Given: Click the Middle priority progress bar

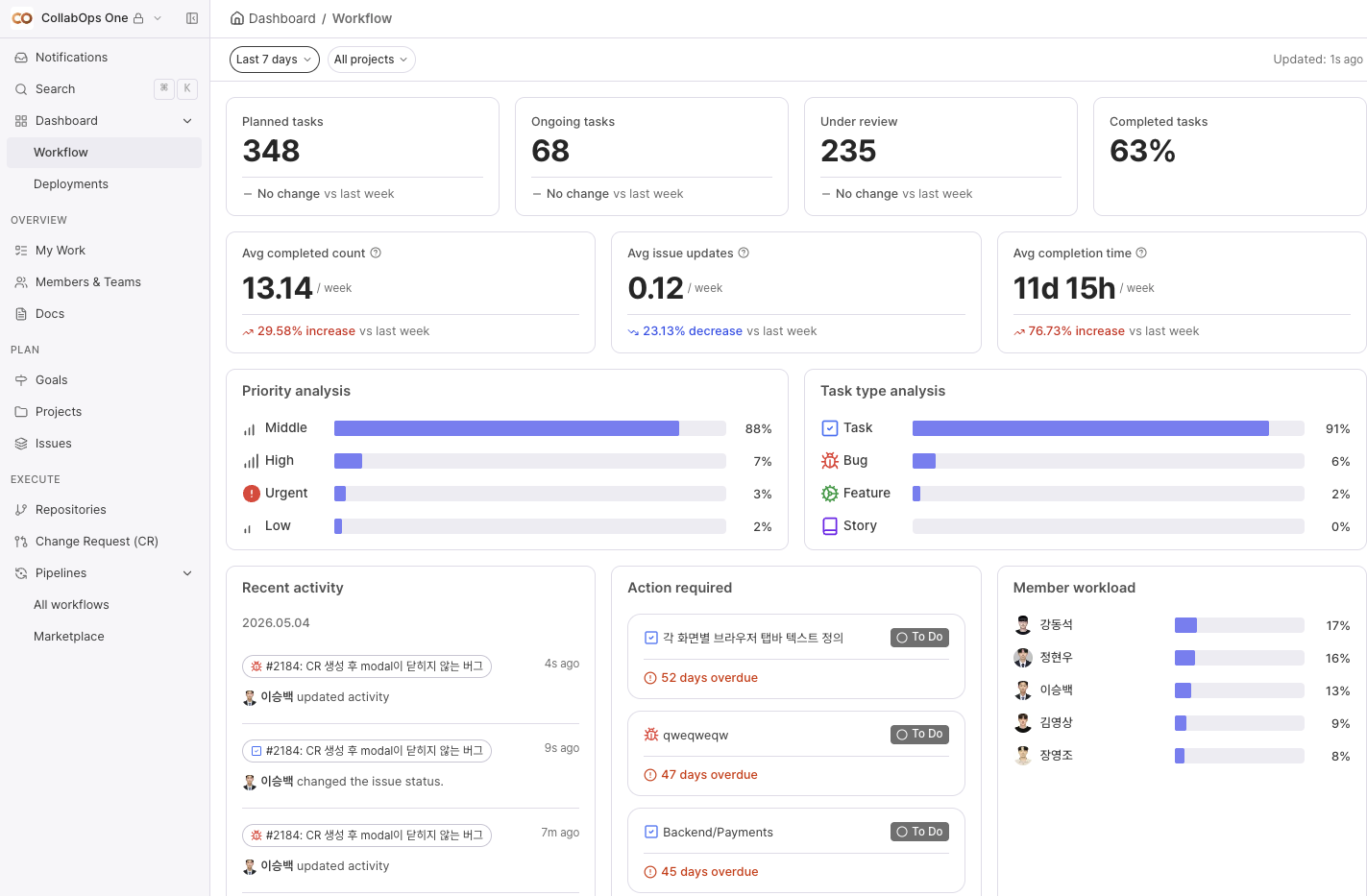Looking at the screenshot, I should point(530,428).
